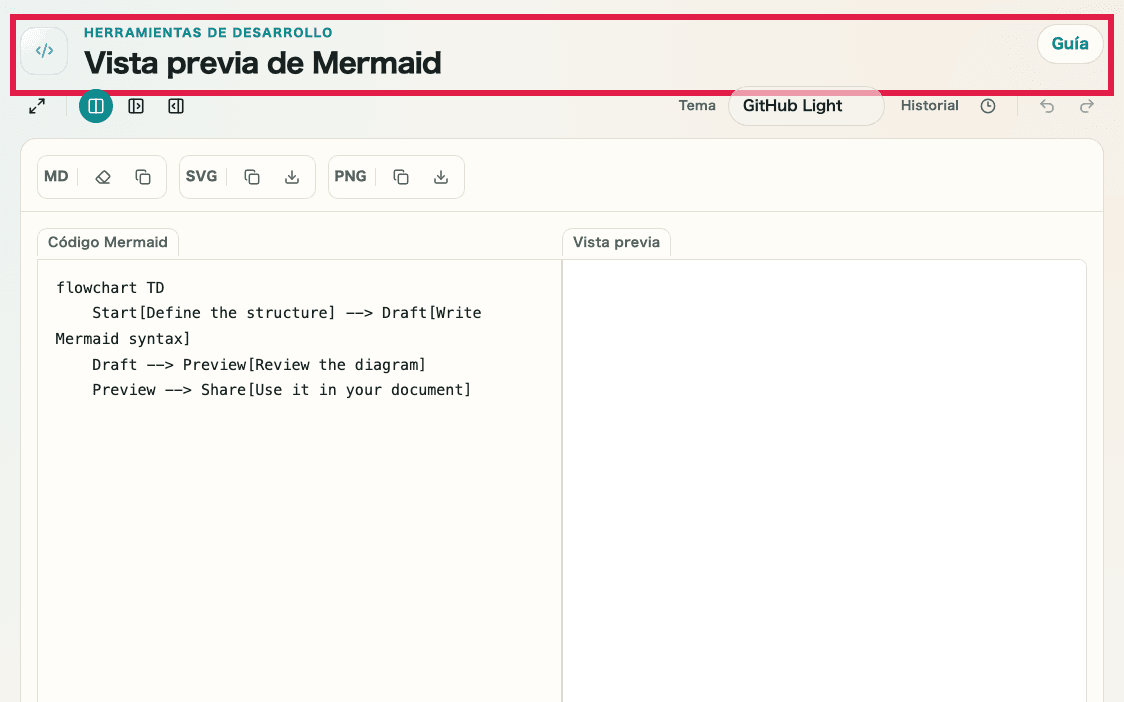Image resolution: width=1124 pixels, height=702 pixels.
Task: Download the diagram as PNG
Action: (440, 176)
